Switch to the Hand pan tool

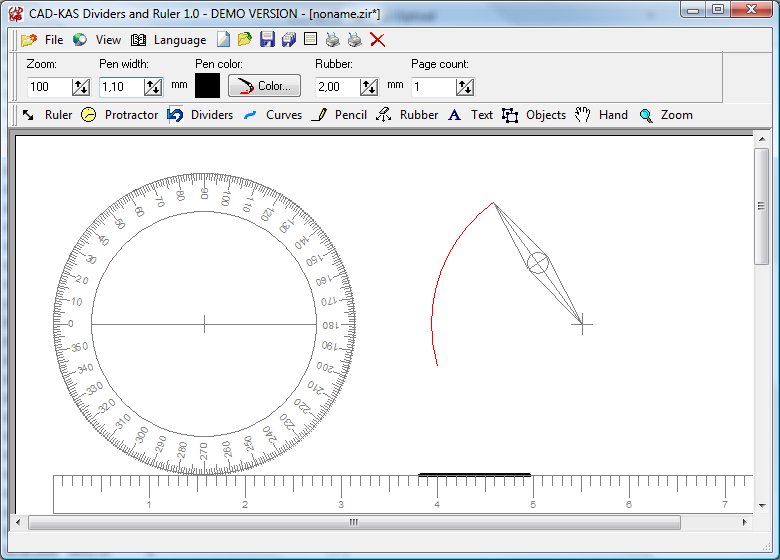(601, 115)
